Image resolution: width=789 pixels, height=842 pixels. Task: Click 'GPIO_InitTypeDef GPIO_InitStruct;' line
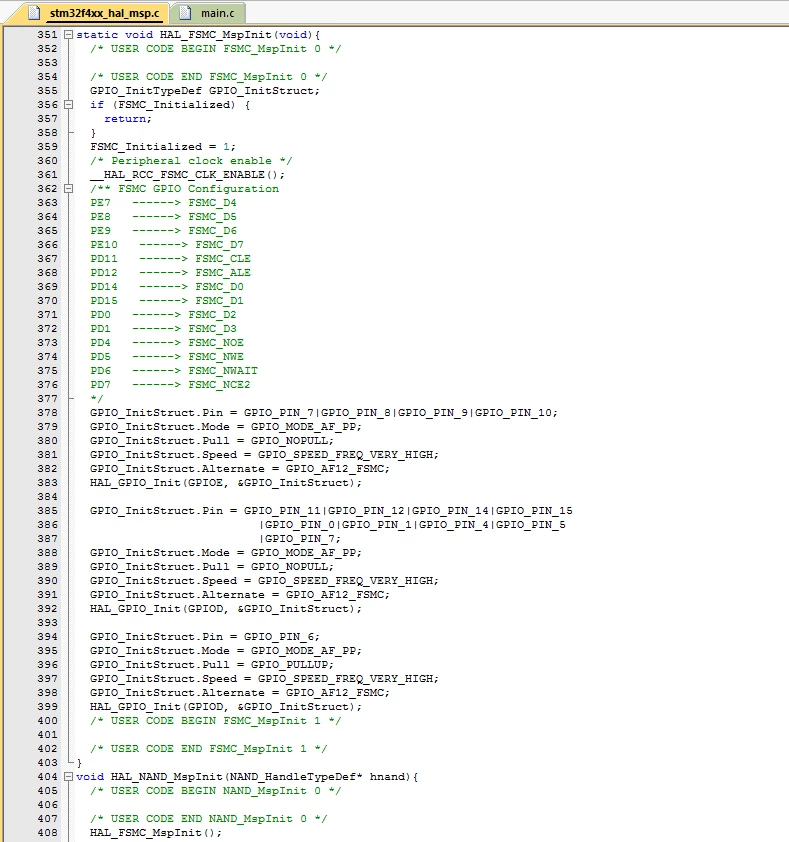pos(205,91)
